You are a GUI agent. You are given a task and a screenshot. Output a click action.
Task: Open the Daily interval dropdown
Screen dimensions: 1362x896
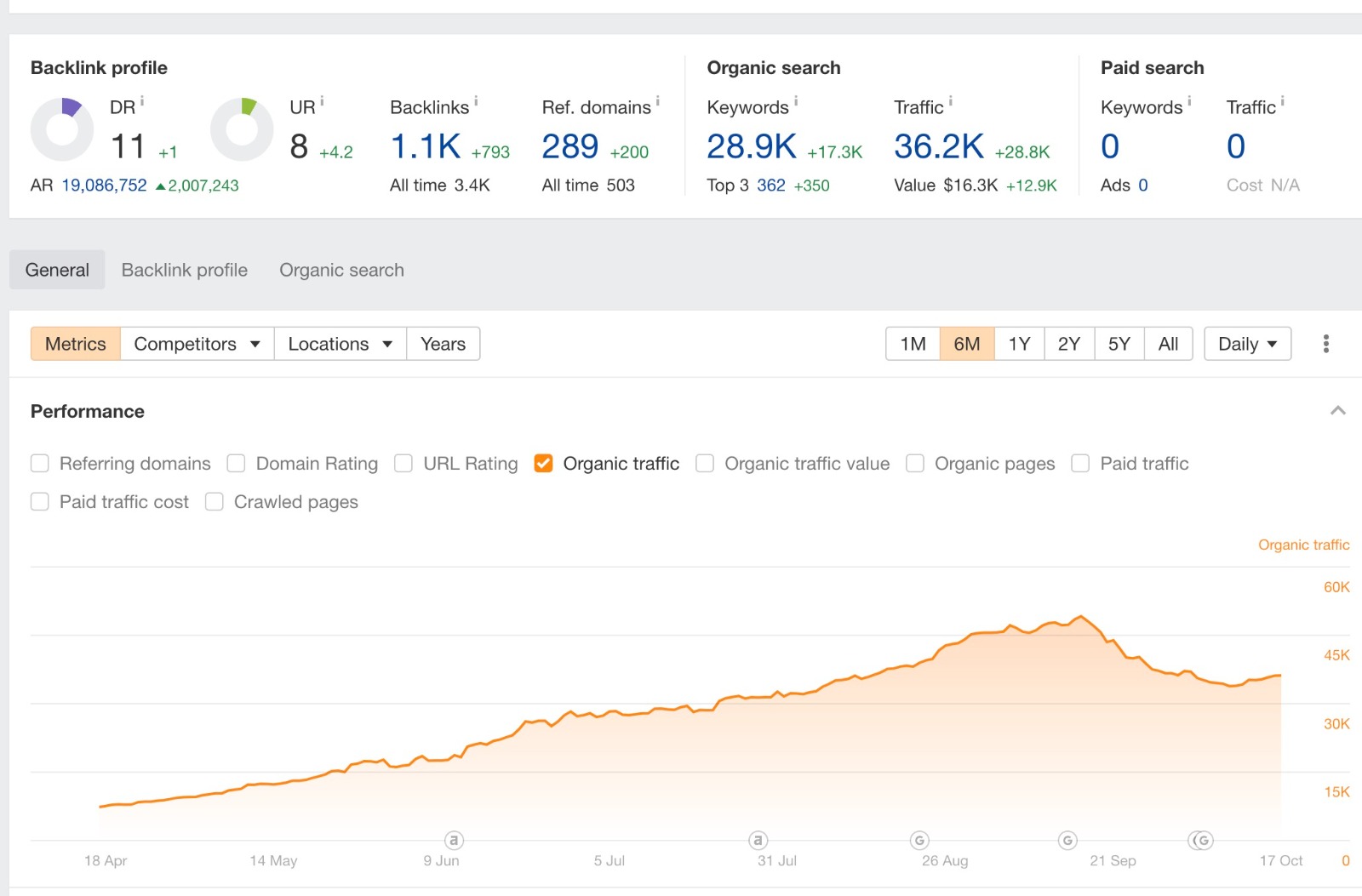(x=1247, y=344)
